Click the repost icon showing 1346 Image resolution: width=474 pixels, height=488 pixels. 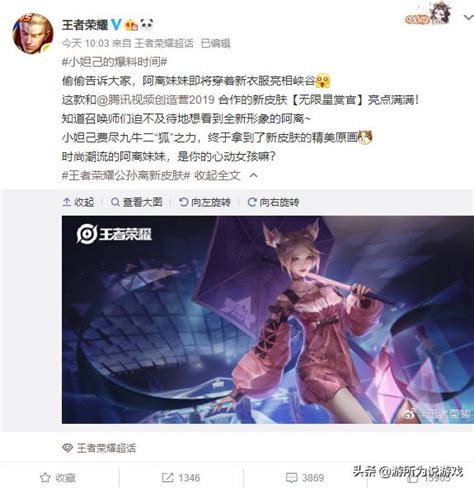point(181,478)
